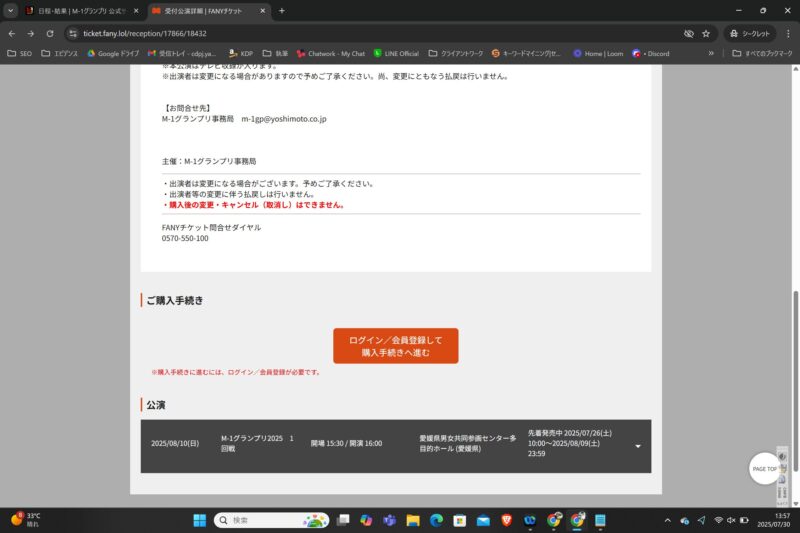Click the muted volume tray icon
800x533 pixels.
(x=731, y=520)
